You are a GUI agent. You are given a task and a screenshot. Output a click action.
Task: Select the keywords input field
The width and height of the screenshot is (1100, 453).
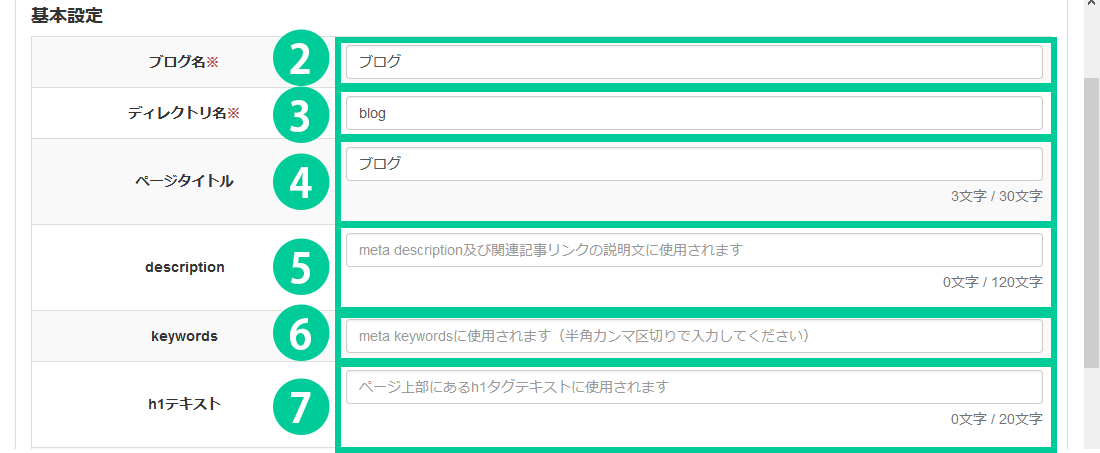click(694, 336)
